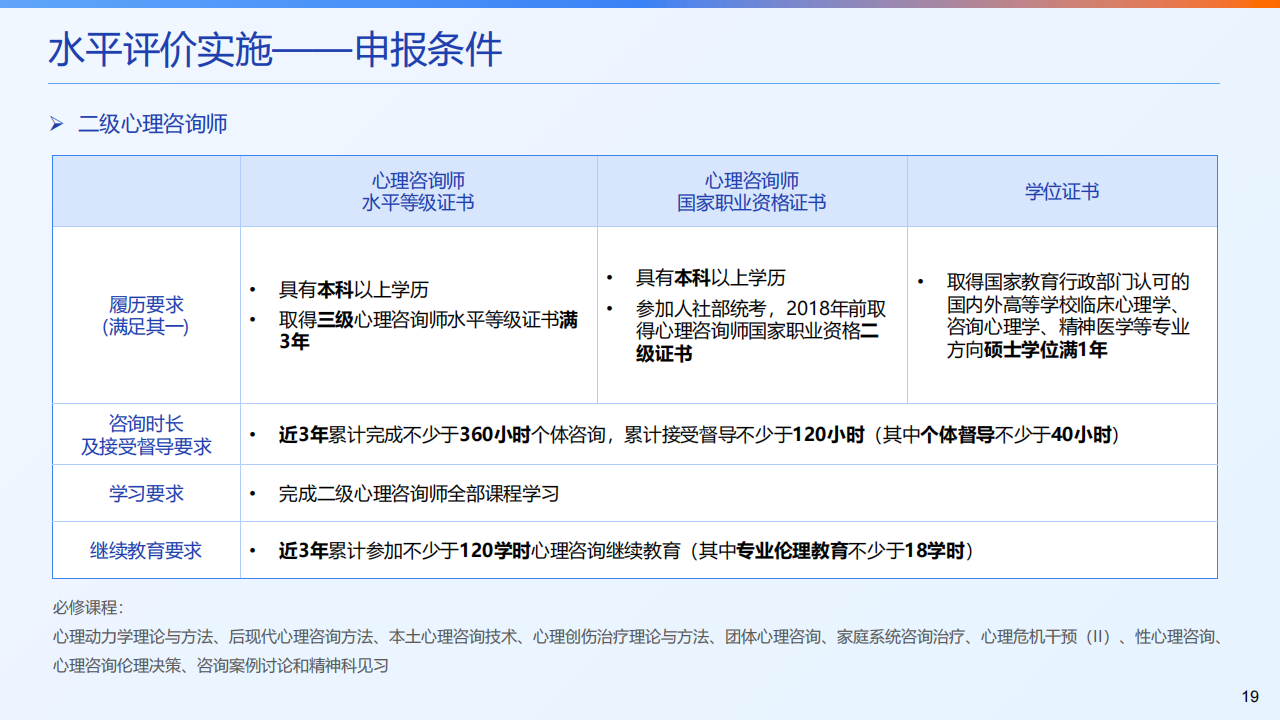Select the 二级心理咨询师 subtitle text
Viewport: 1280px width, 720px height.
pyautogui.click(x=153, y=124)
